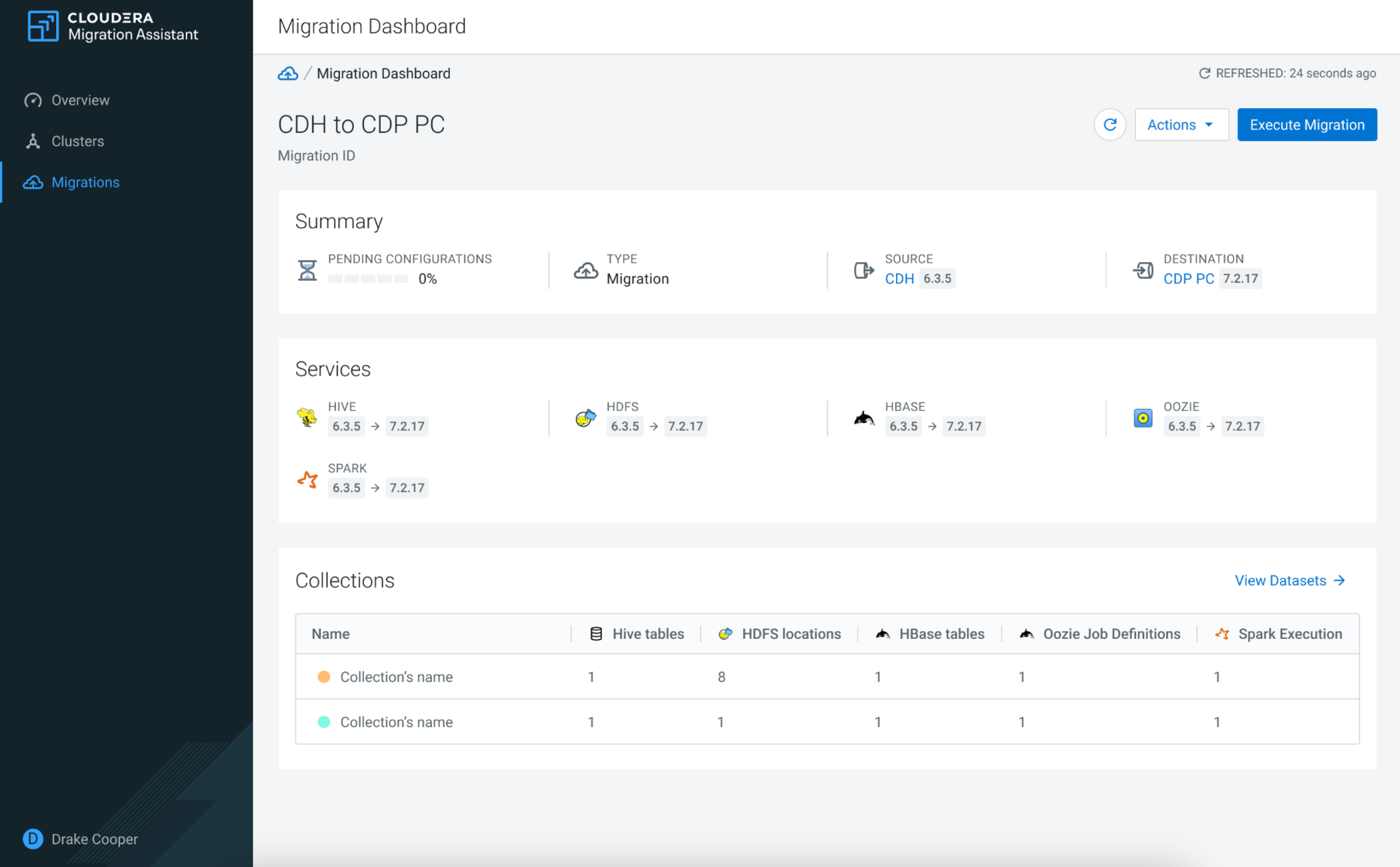Click the HBase orca service icon
Viewport: 1400px width, 867px height.
click(864, 418)
